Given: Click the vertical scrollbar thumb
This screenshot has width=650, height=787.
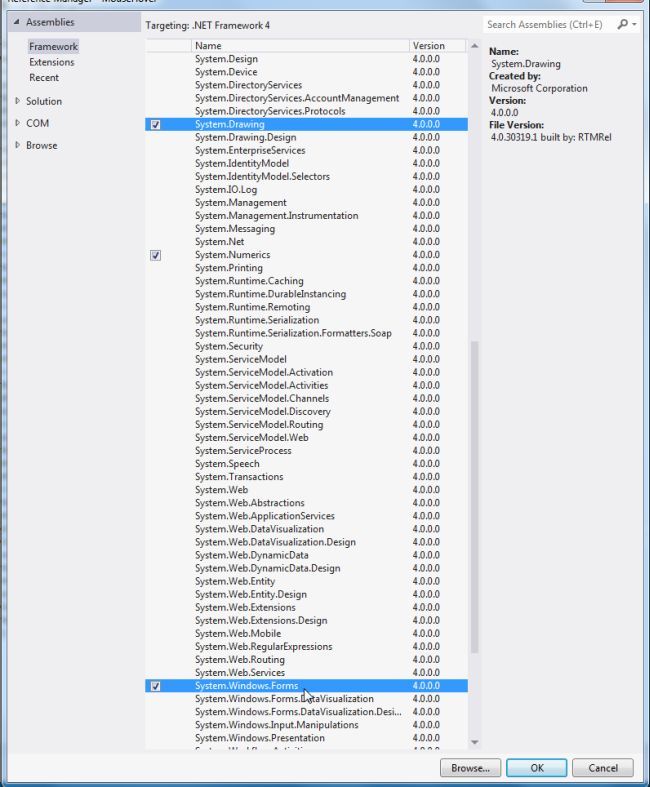Looking at the screenshot, I should pos(474,497).
